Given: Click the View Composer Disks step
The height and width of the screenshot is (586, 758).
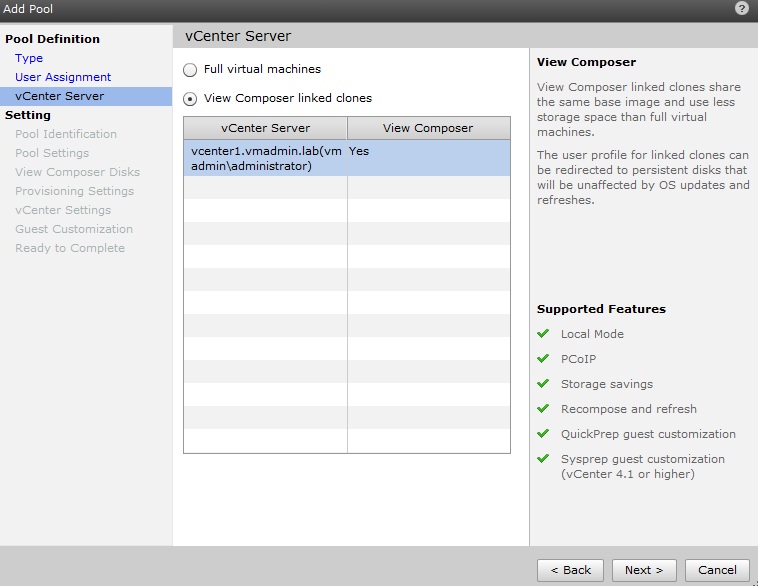Looking at the screenshot, I should [77, 172].
